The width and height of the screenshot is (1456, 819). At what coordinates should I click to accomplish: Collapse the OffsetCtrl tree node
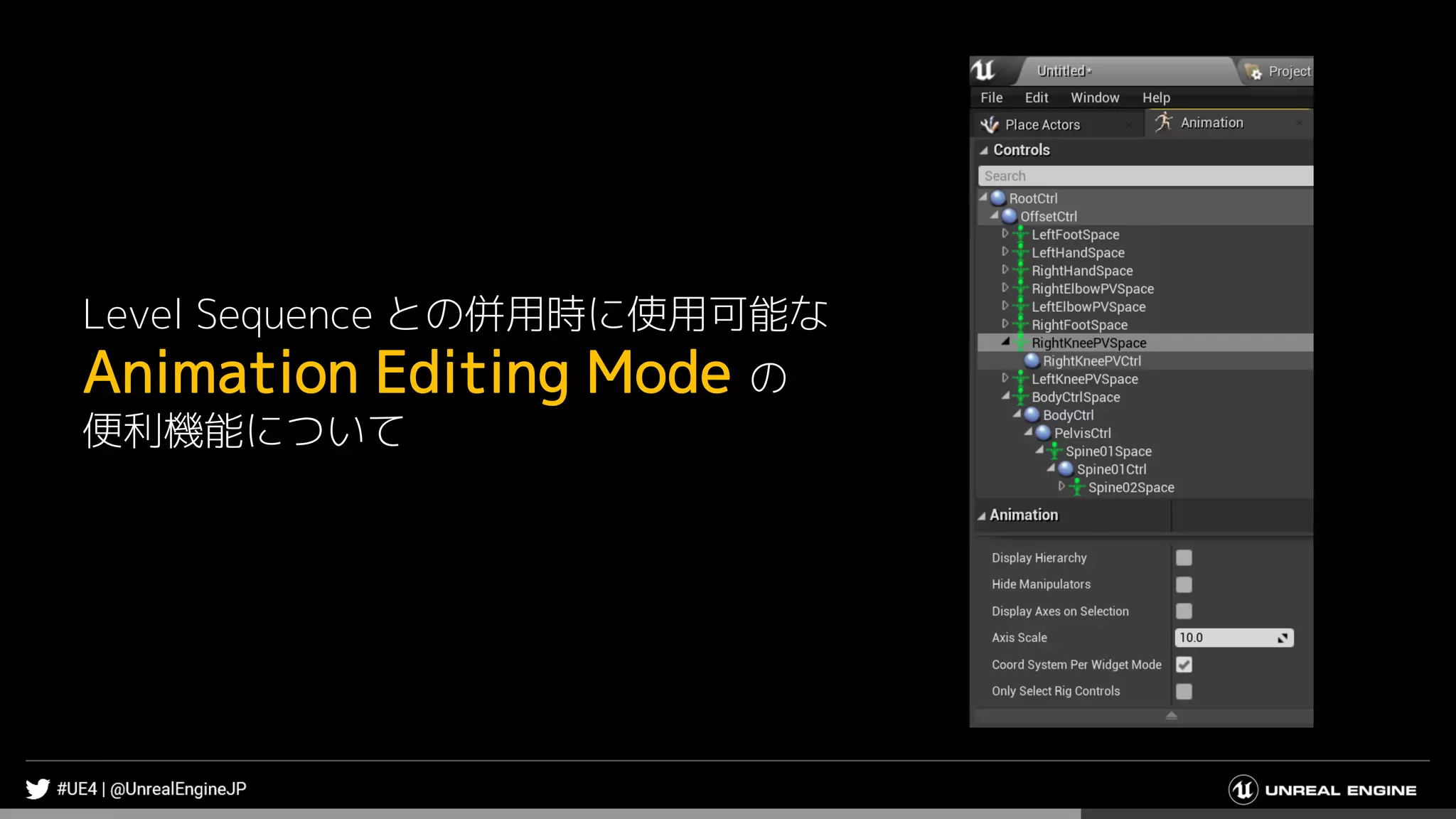click(995, 215)
